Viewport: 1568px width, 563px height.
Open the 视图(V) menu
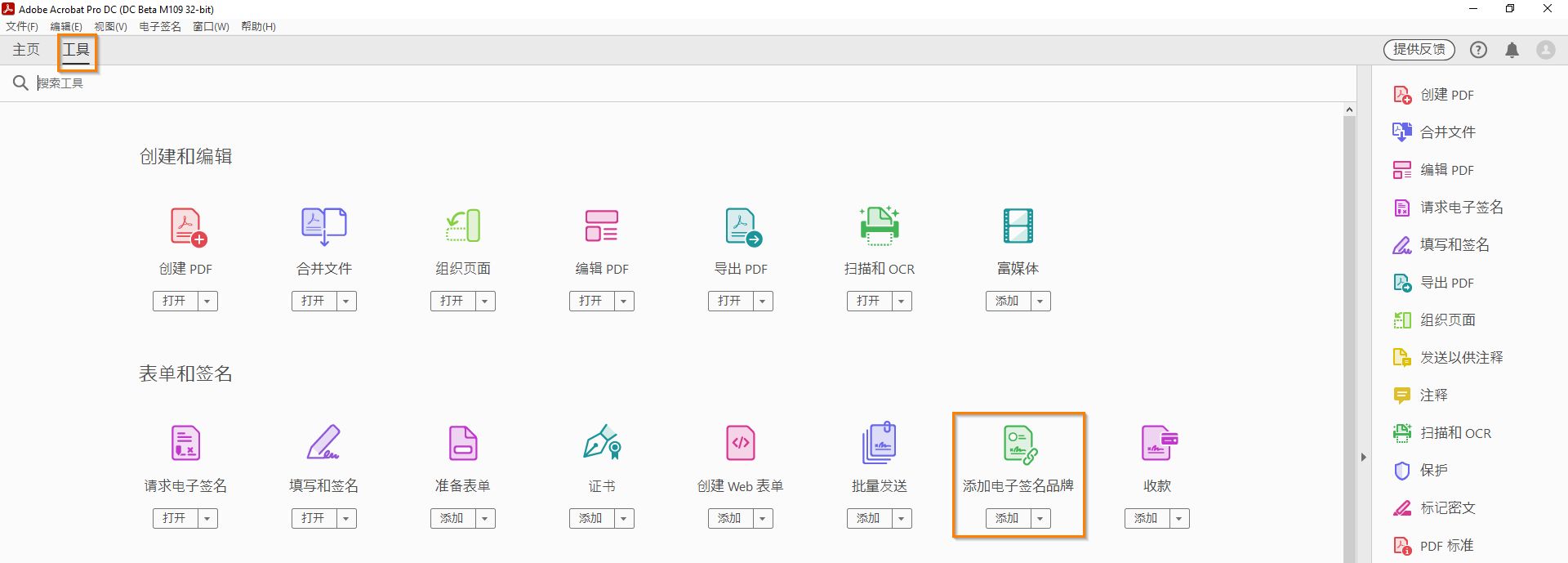110,27
